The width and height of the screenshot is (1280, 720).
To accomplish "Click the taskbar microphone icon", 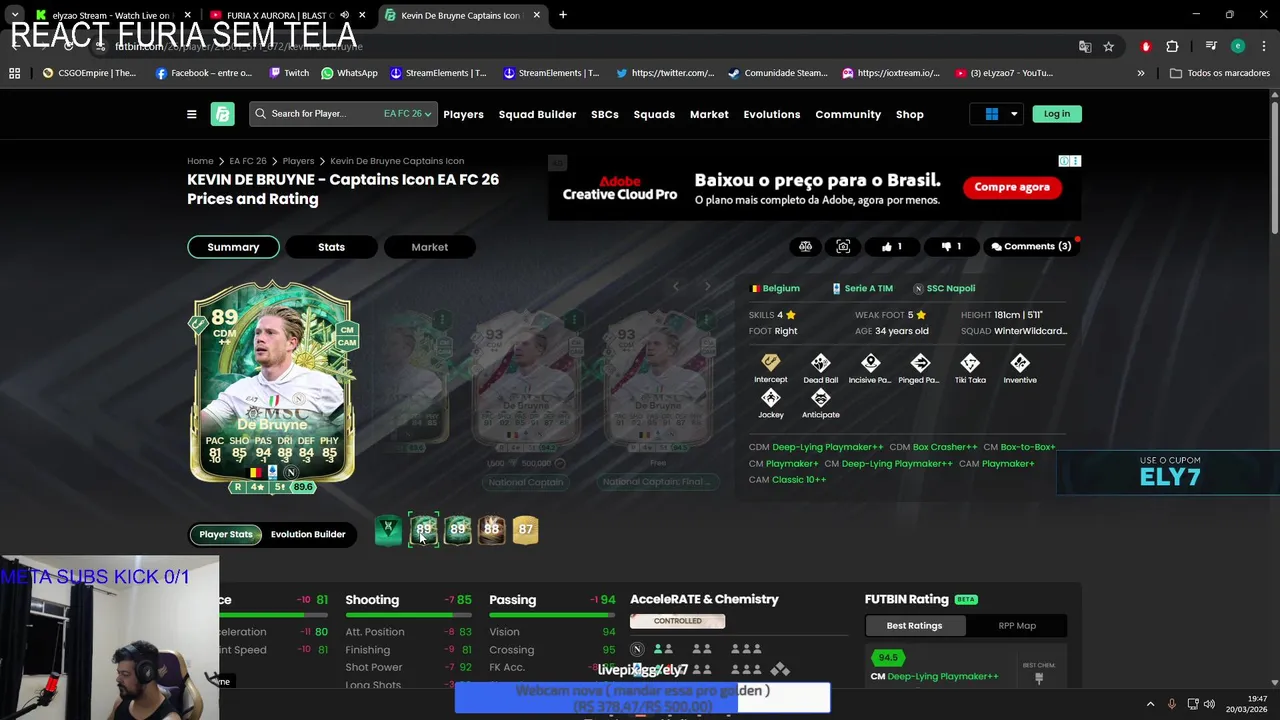I will click(x=1171, y=704).
